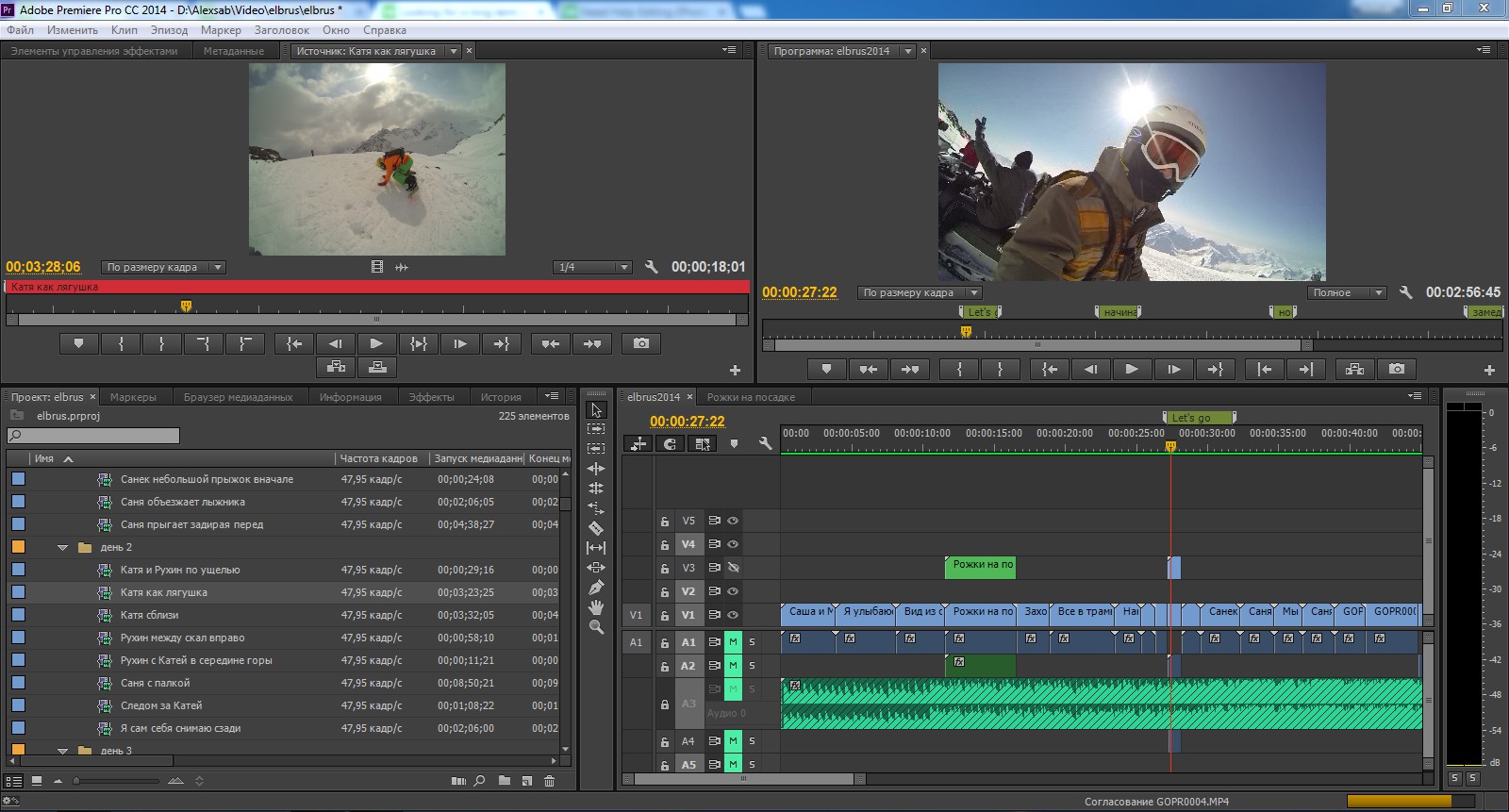The width and height of the screenshot is (1509, 812).
Task: Select the Razor tool in the tools panel
Action: coord(596,528)
